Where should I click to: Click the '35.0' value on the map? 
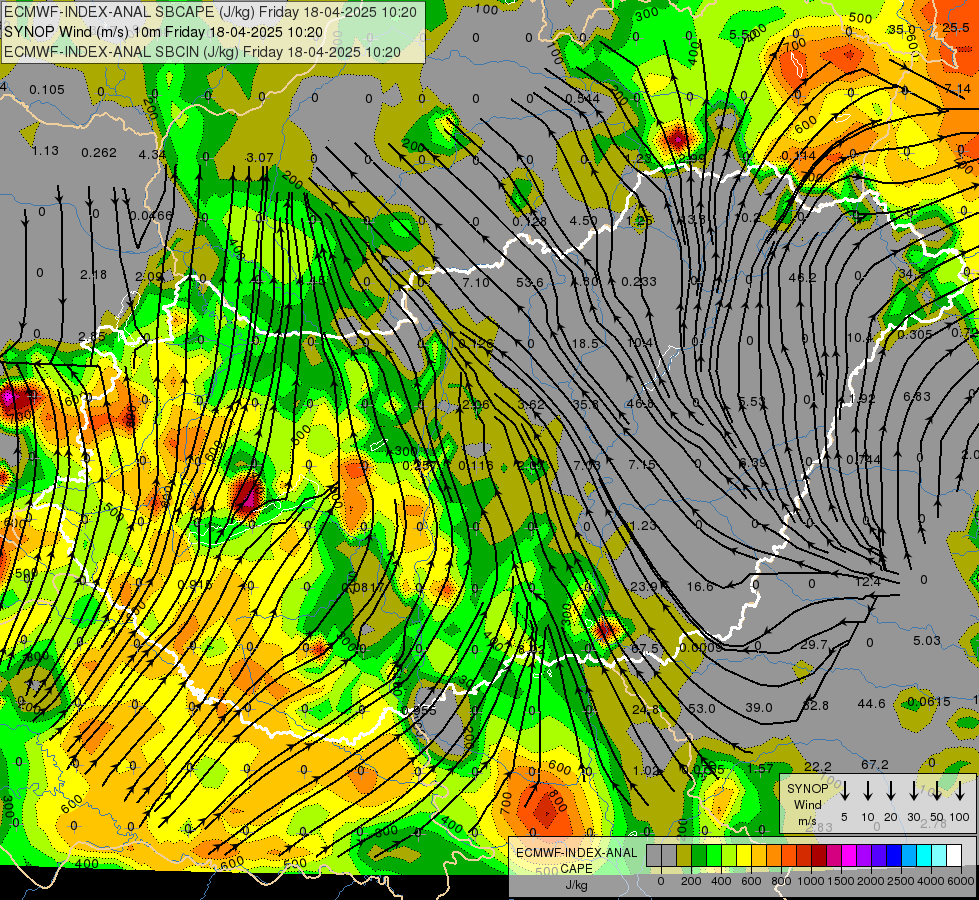pyautogui.click(x=902, y=29)
